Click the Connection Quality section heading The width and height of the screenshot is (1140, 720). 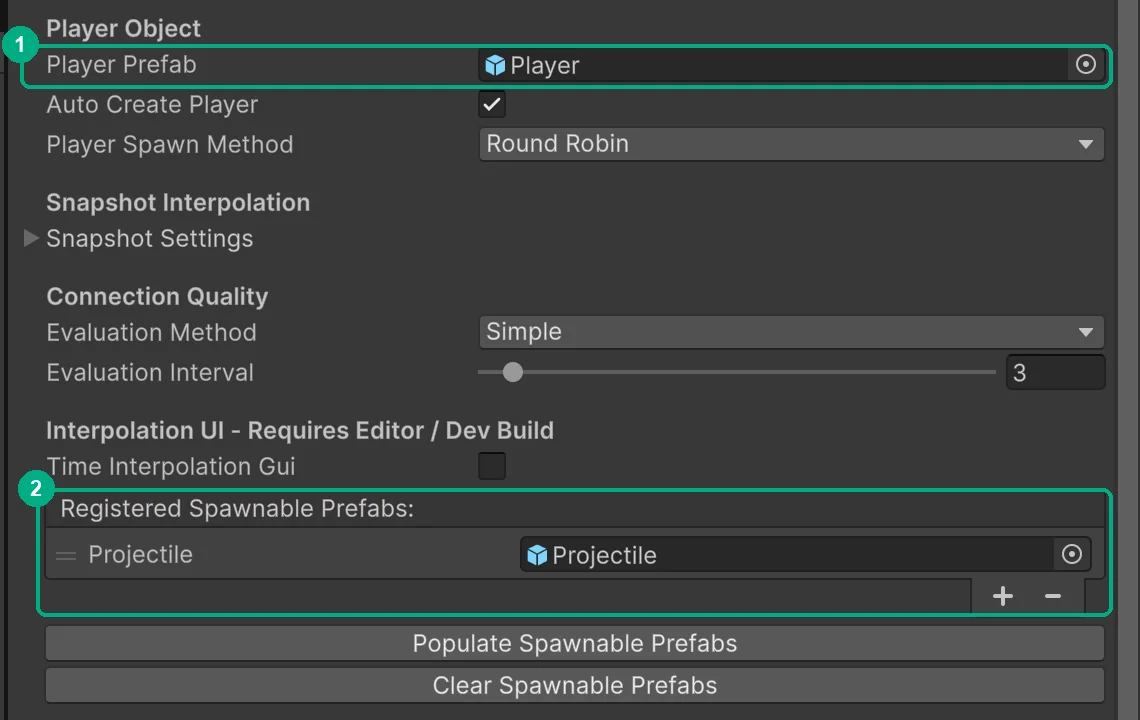point(157,296)
